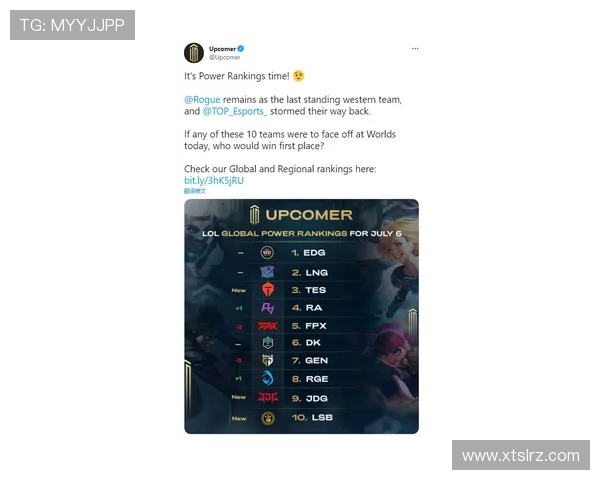Click the Upcomer display name
Viewport: 600px width, 480px height.
tap(222, 49)
